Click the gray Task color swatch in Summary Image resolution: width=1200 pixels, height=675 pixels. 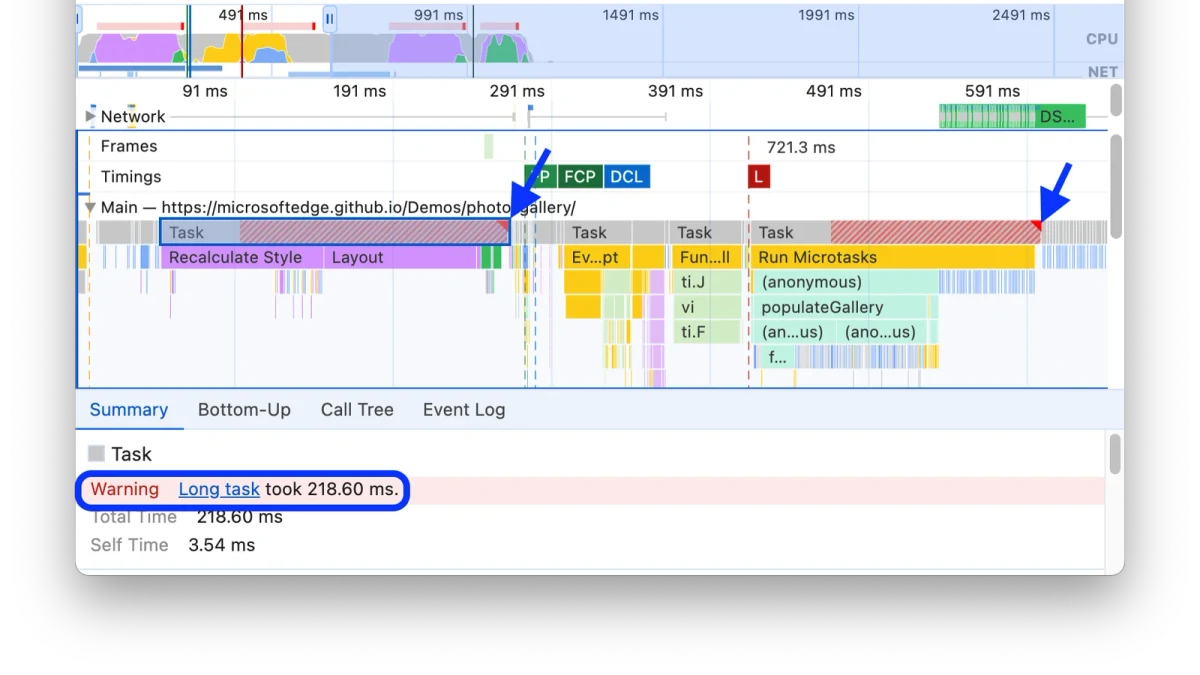point(96,454)
